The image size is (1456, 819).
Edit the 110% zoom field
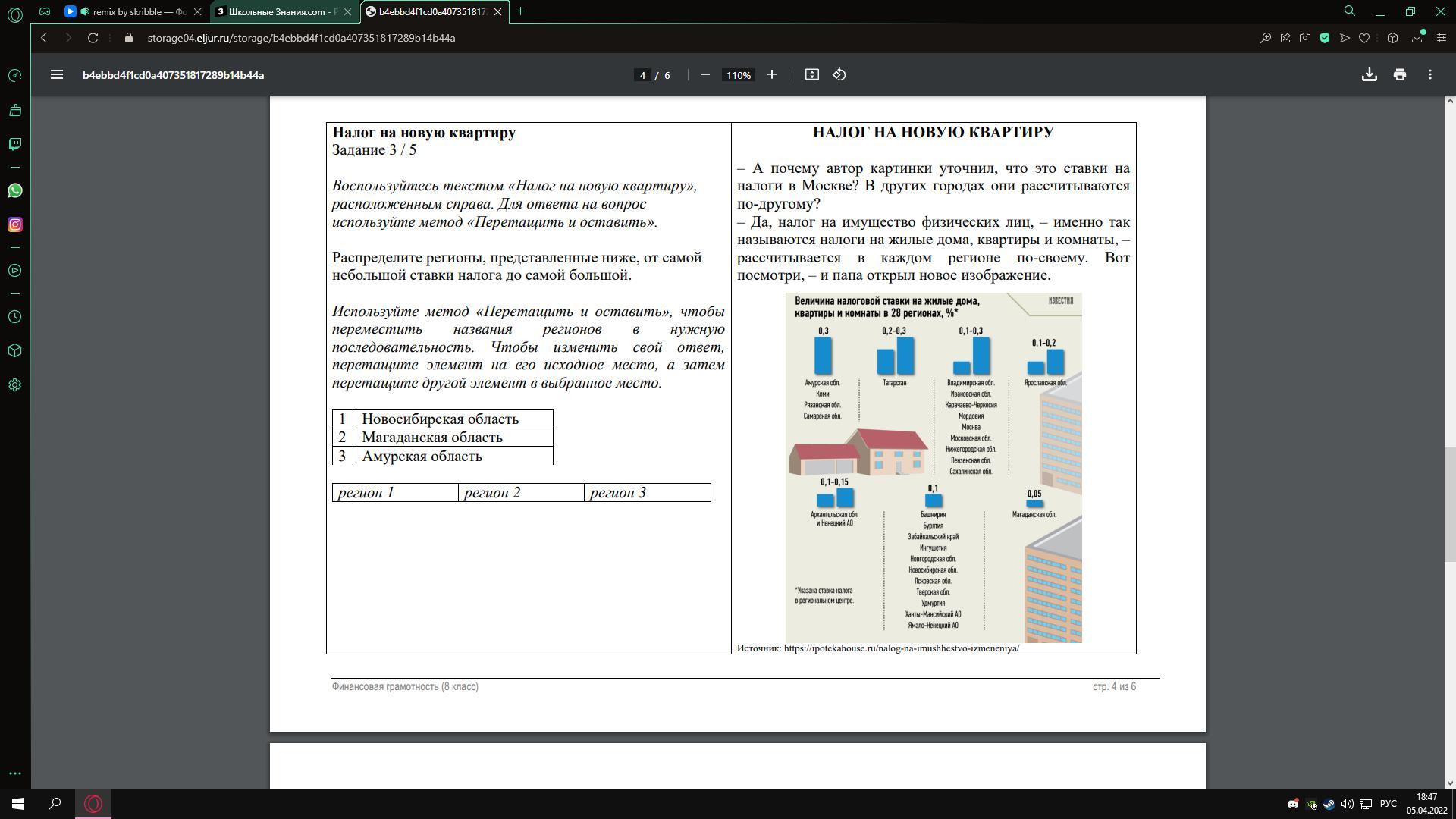[739, 75]
